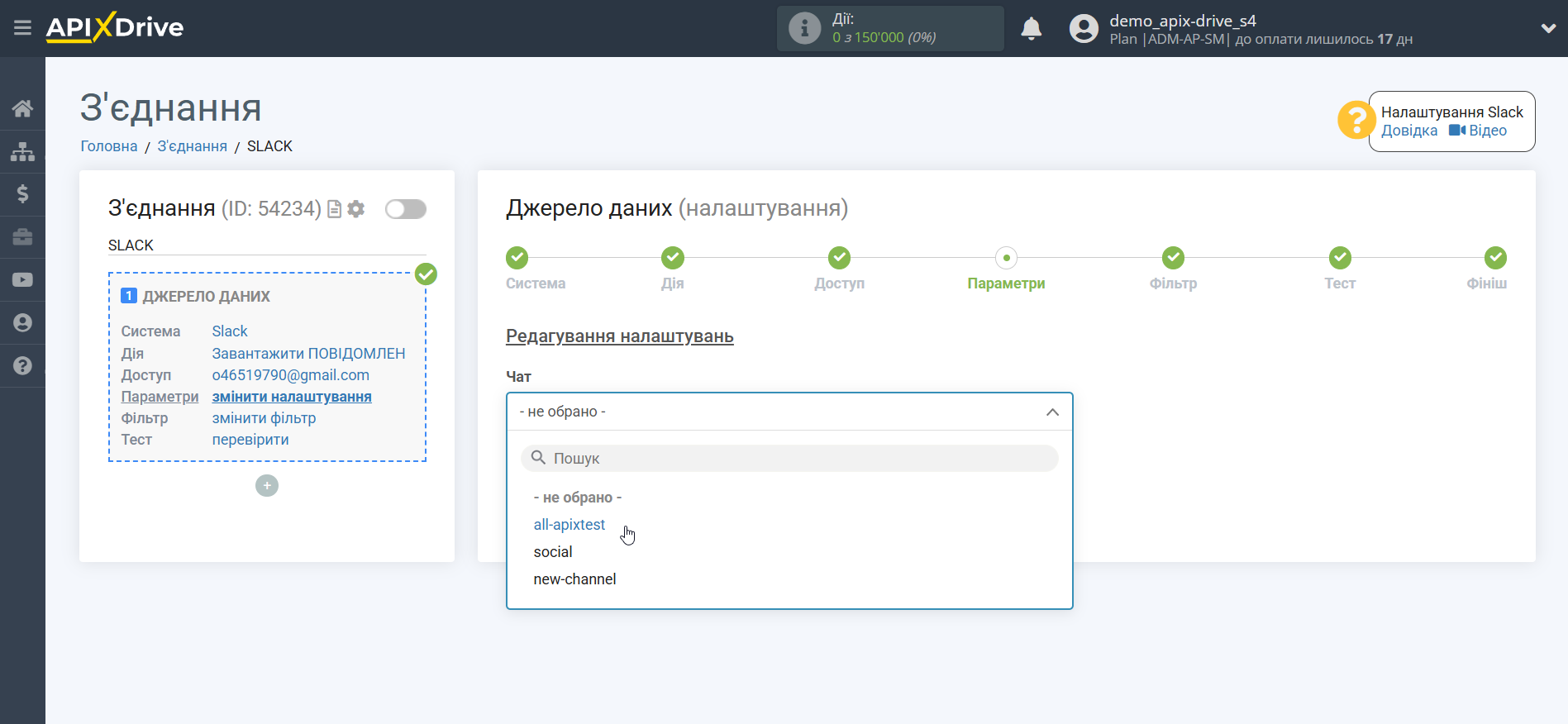Image resolution: width=1568 pixels, height=724 pixels.
Task: Select '- не обрано -' option in list
Action: pyautogui.click(x=578, y=498)
